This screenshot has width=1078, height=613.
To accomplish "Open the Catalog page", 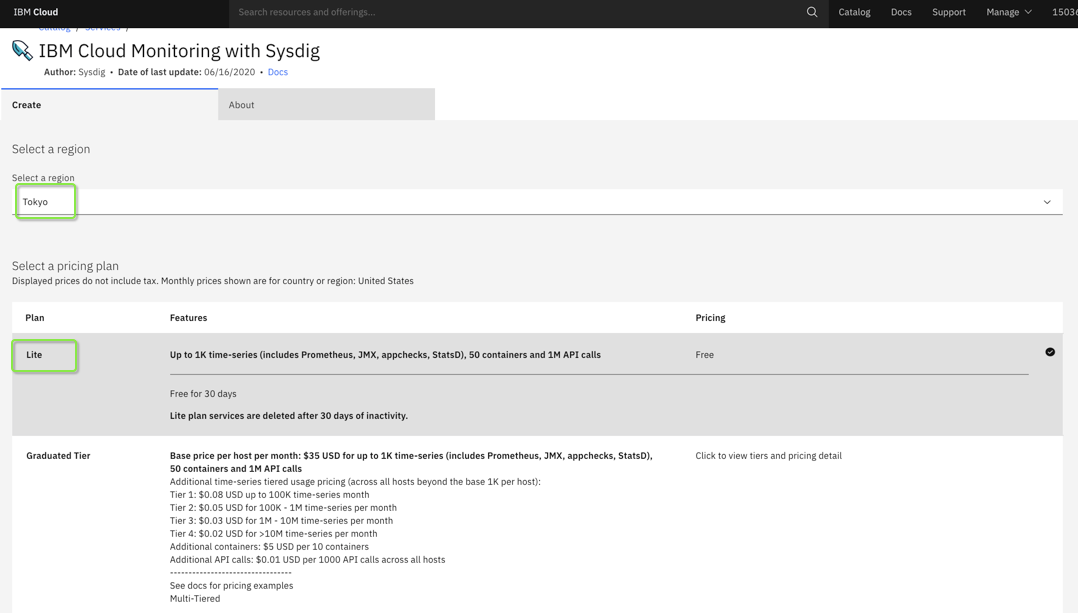I will pos(854,12).
